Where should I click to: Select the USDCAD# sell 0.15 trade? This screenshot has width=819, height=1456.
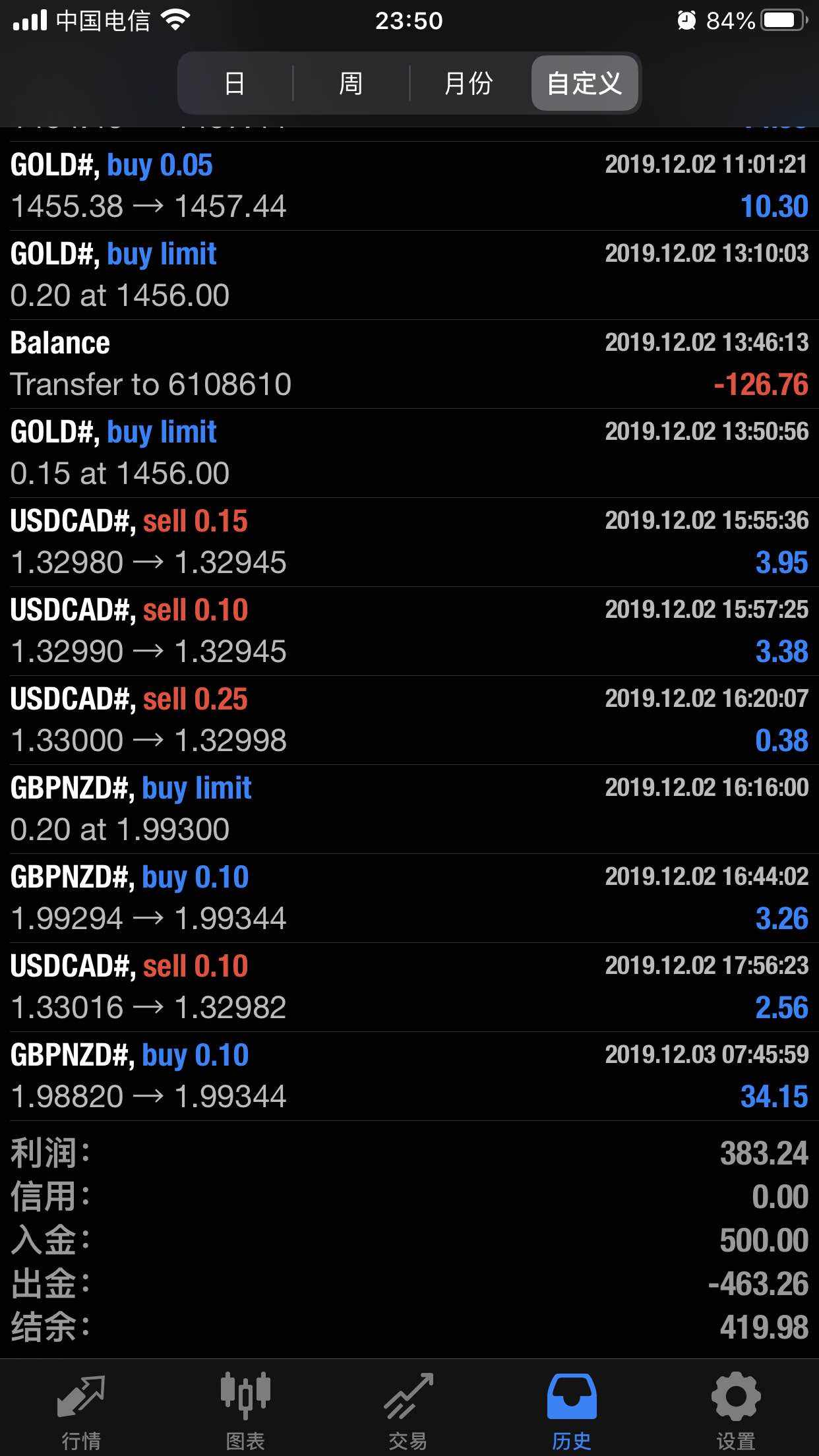coord(409,542)
